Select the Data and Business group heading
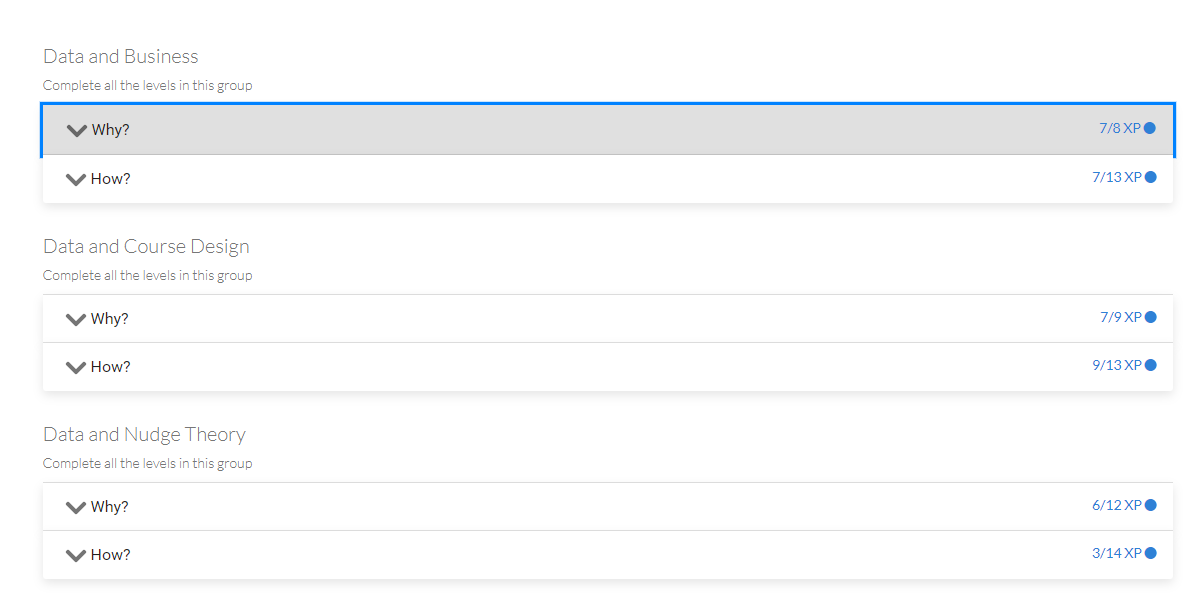 (121, 56)
